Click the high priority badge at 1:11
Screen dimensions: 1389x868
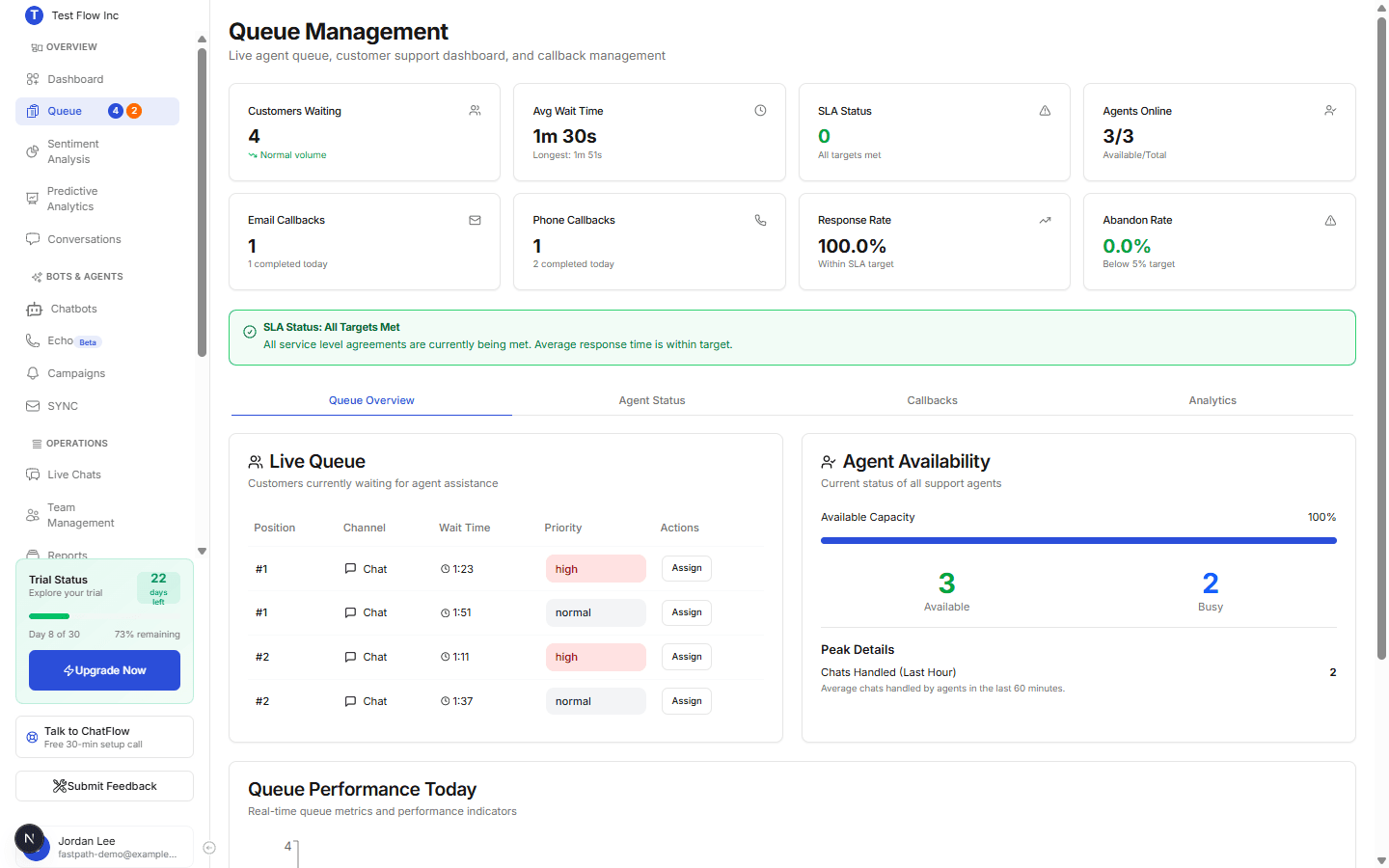[x=595, y=657]
